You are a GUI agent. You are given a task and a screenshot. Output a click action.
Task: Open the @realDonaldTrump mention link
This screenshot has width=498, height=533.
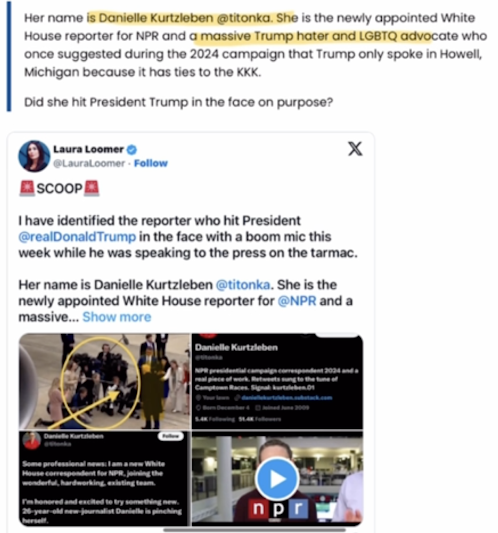(77, 237)
